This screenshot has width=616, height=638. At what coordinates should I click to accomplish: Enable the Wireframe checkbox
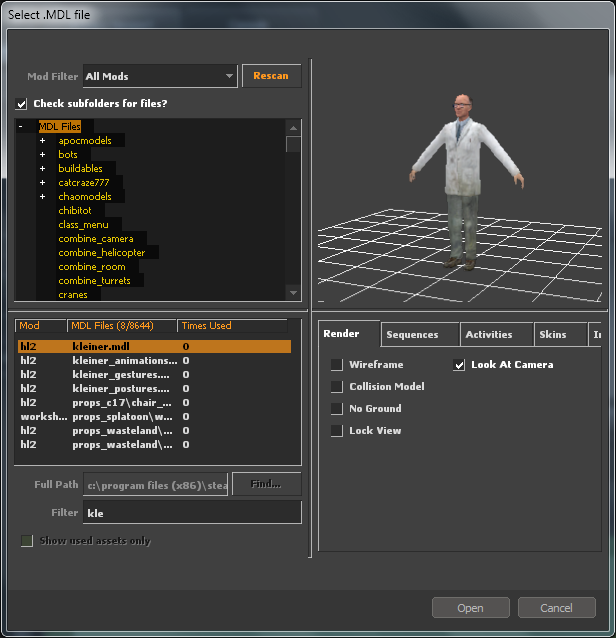tap(337, 365)
